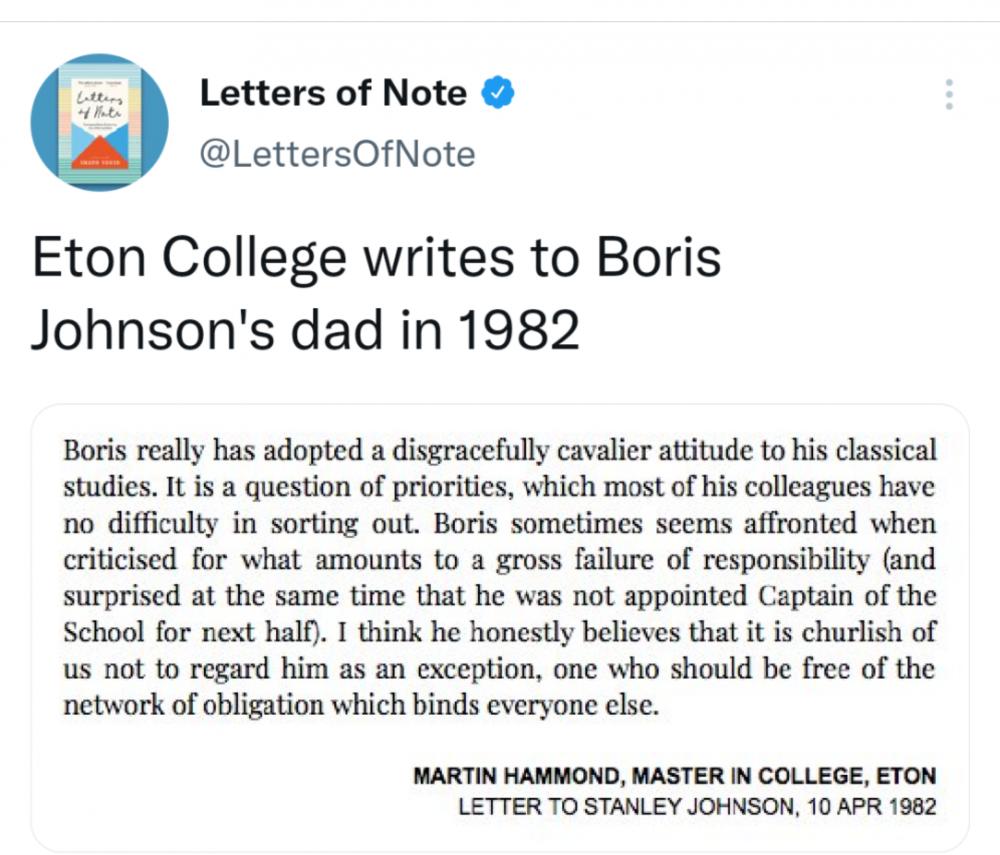Click the phrase gross failure of responsibility
This screenshot has width=1000, height=855.
coord(683,560)
